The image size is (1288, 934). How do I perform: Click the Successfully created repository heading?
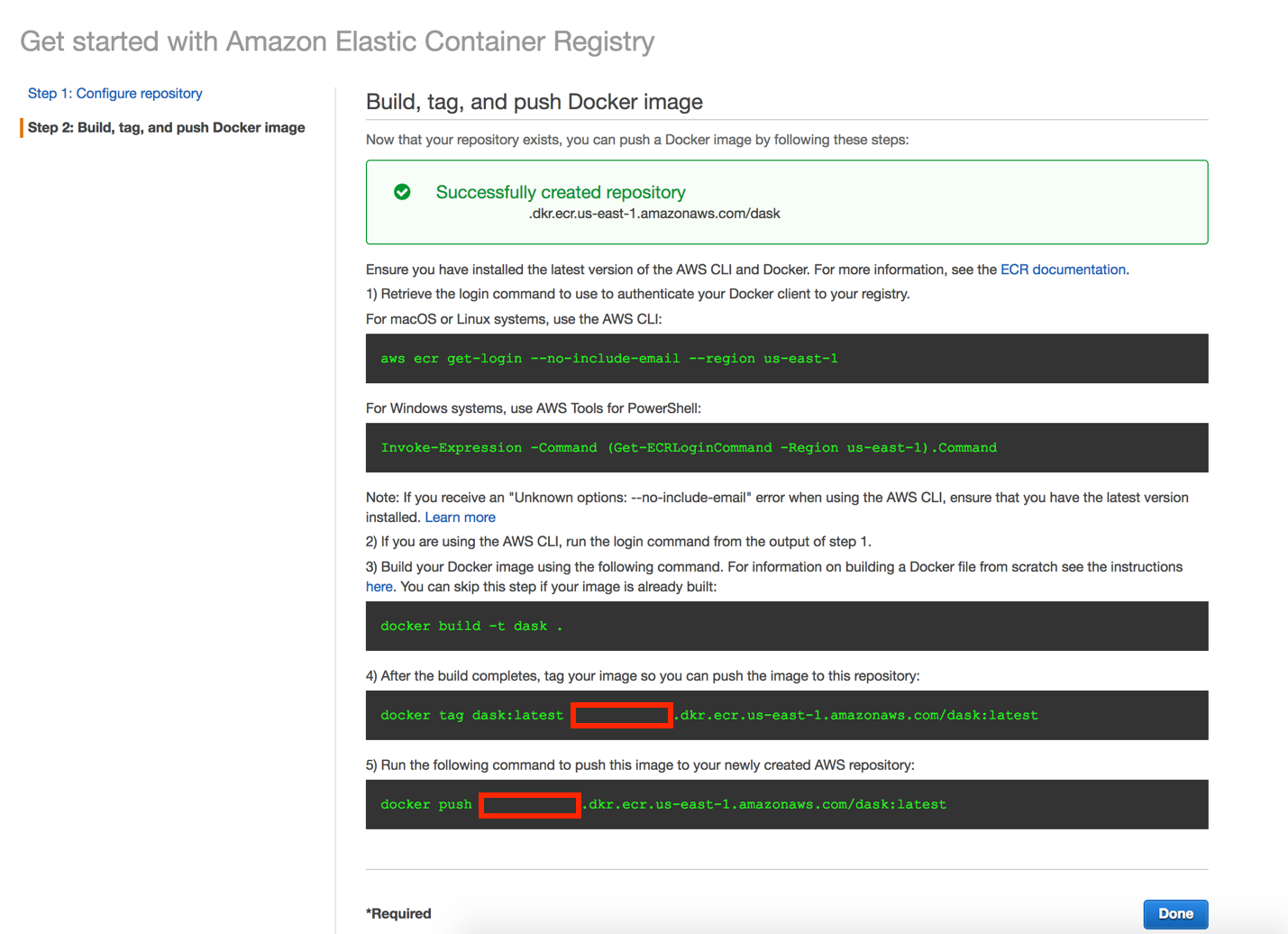click(x=561, y=192)
